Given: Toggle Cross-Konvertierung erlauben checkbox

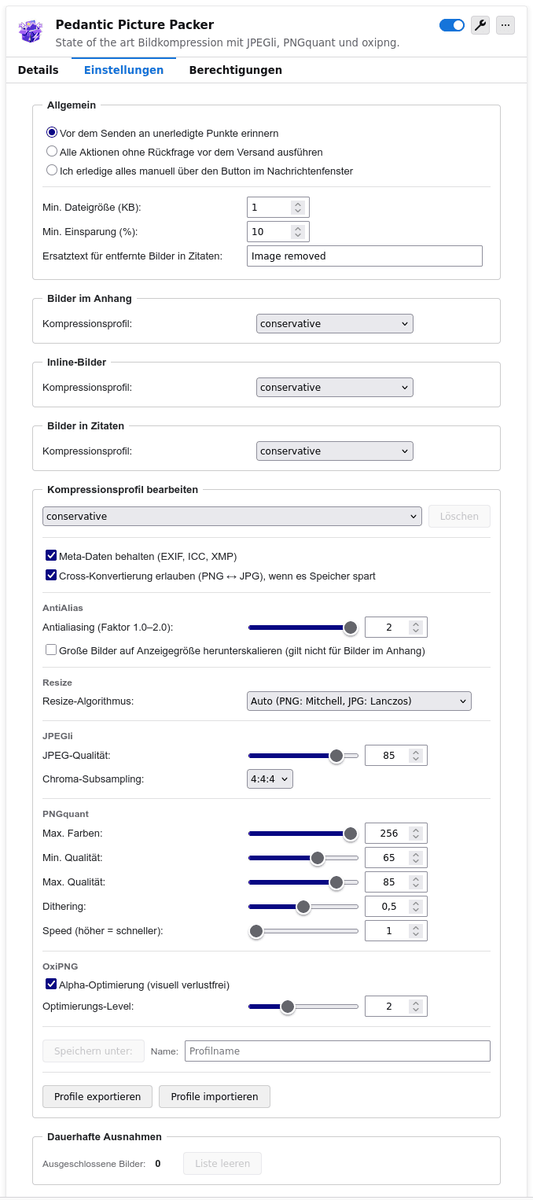Looking at the screenshot, I should pos(51,575).
